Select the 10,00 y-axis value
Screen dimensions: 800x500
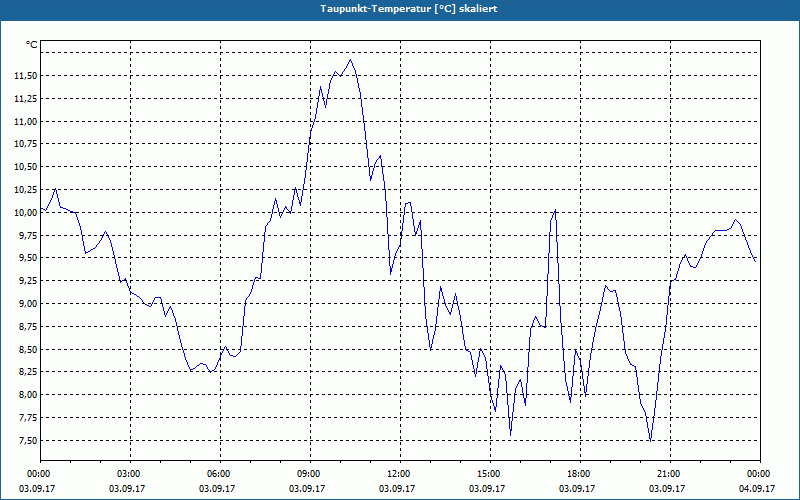tap(26, 213)
